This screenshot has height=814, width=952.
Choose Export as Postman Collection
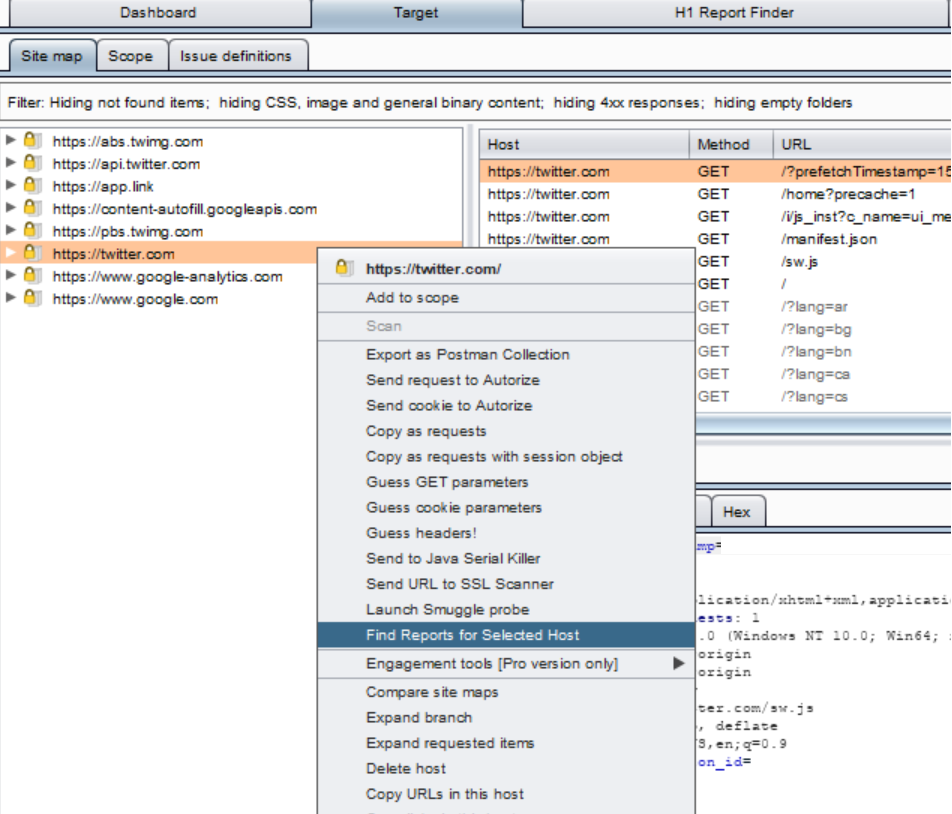pos(506,354)
